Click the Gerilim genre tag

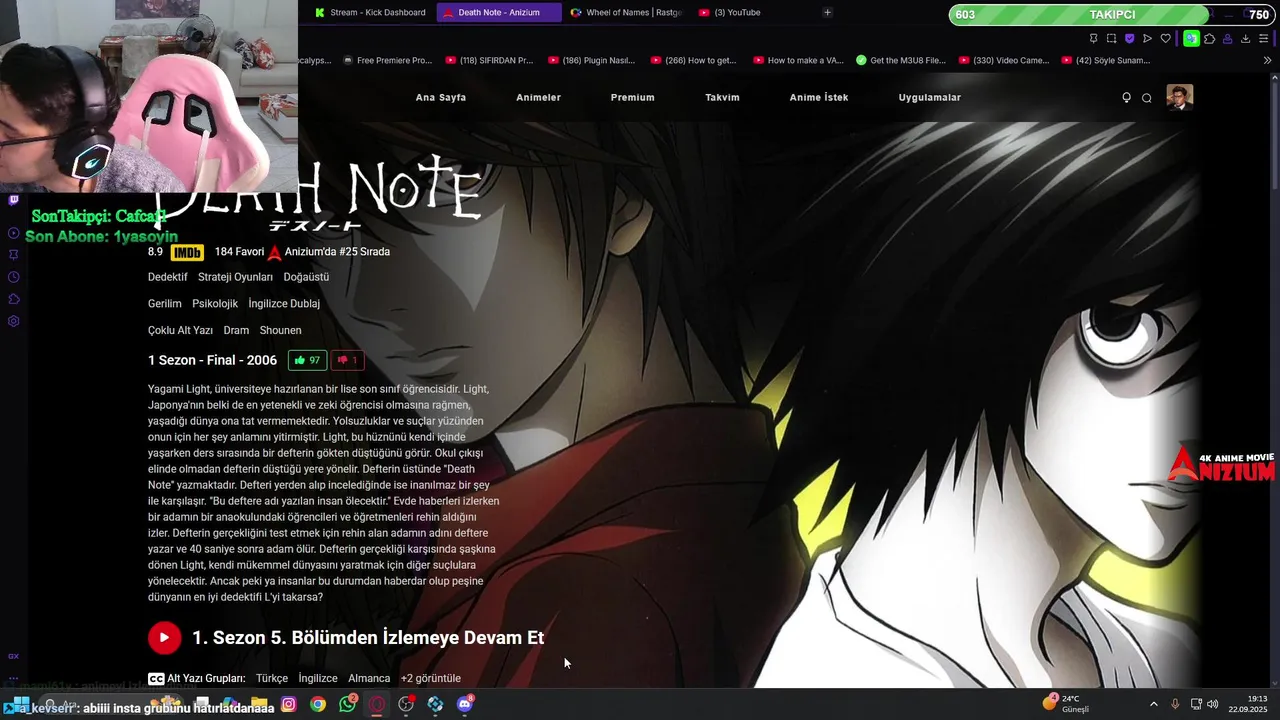[165, 303]
